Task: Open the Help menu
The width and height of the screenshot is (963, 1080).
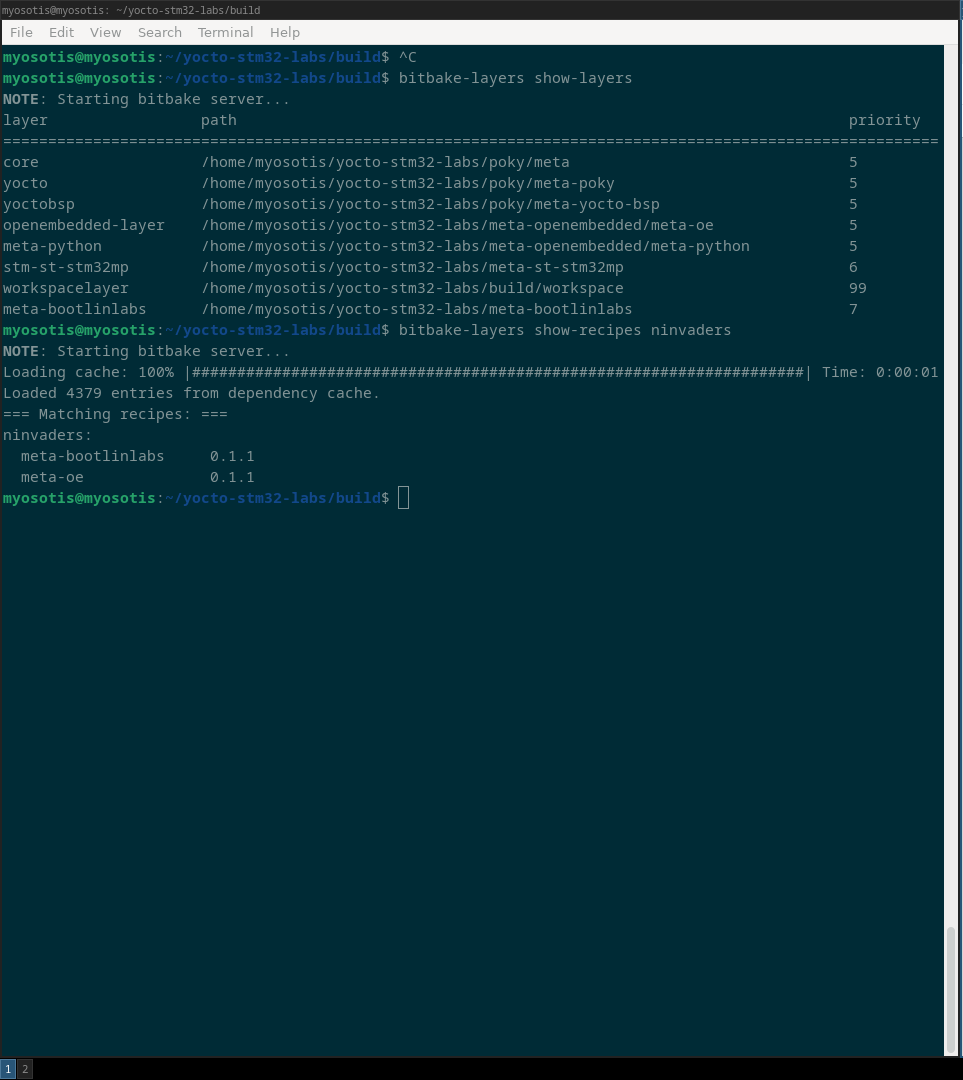Action: pyautogui.click(x=284, y=32)
